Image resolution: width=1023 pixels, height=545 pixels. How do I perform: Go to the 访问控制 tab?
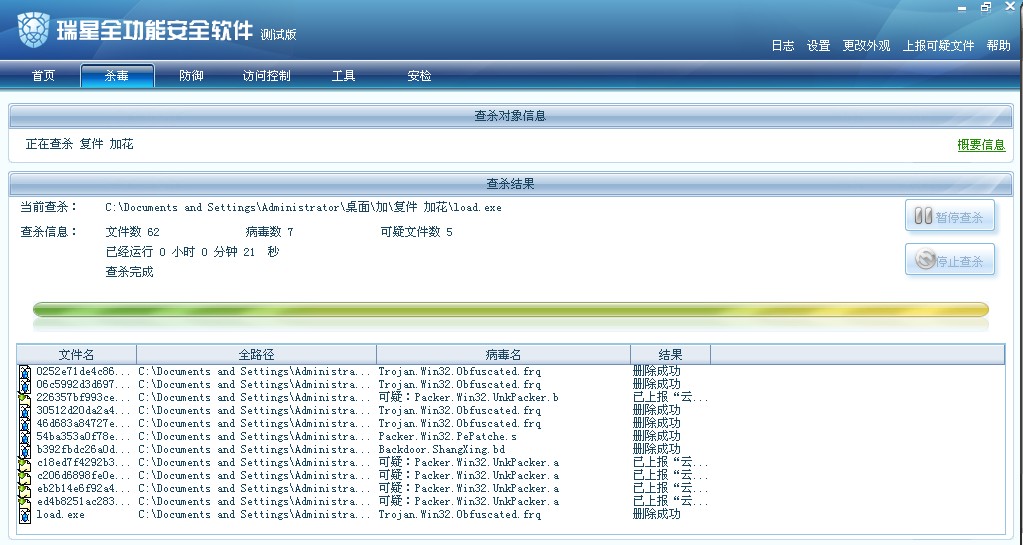point(266,76)
